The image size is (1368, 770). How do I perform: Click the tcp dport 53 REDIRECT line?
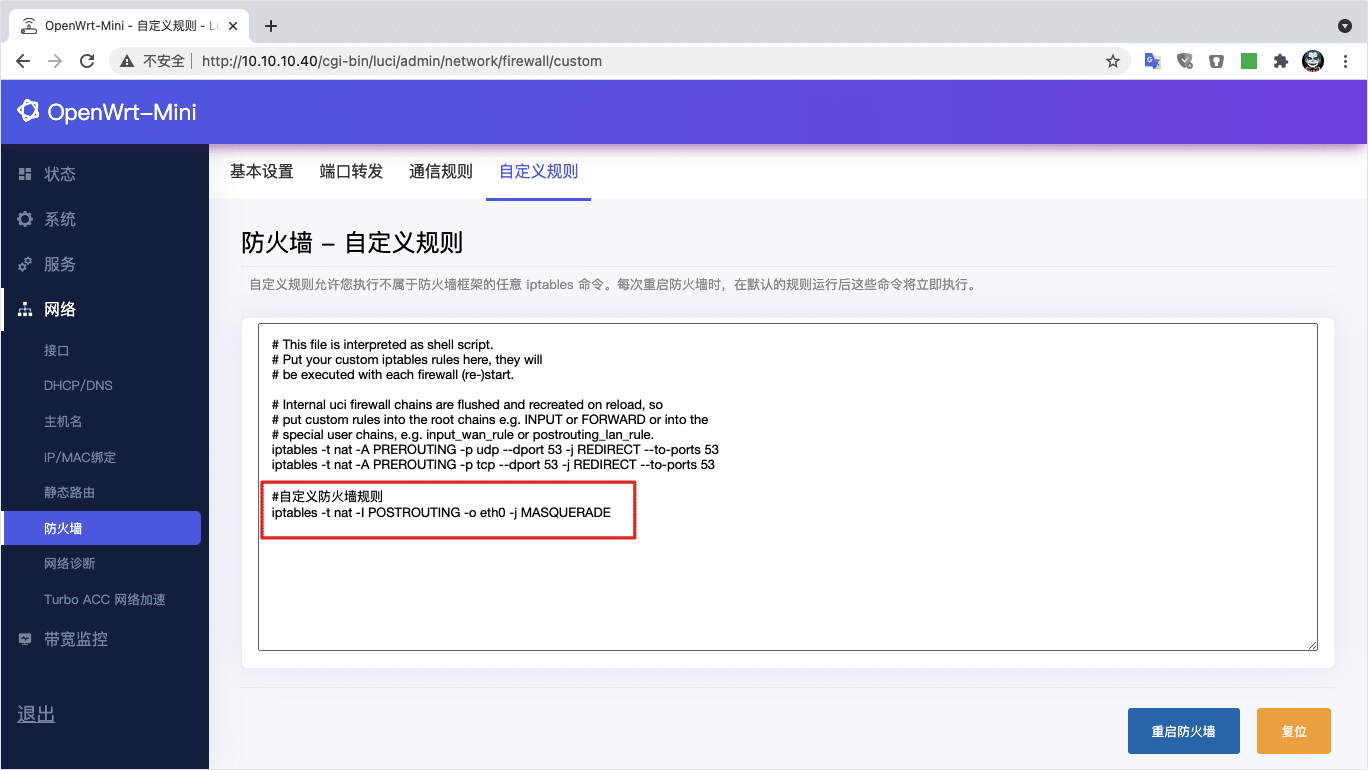pyautogui.click(x=493, y=465)
